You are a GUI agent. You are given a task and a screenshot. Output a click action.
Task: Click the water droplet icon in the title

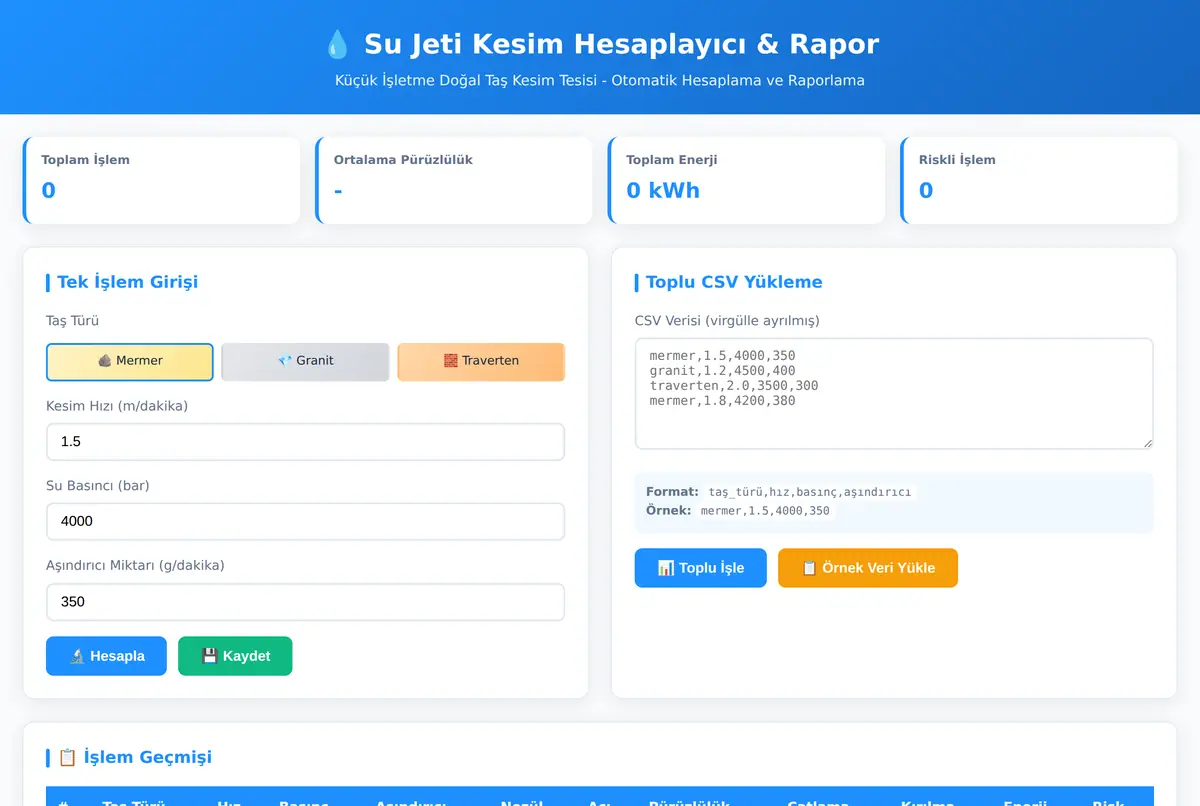click(337, 44)
